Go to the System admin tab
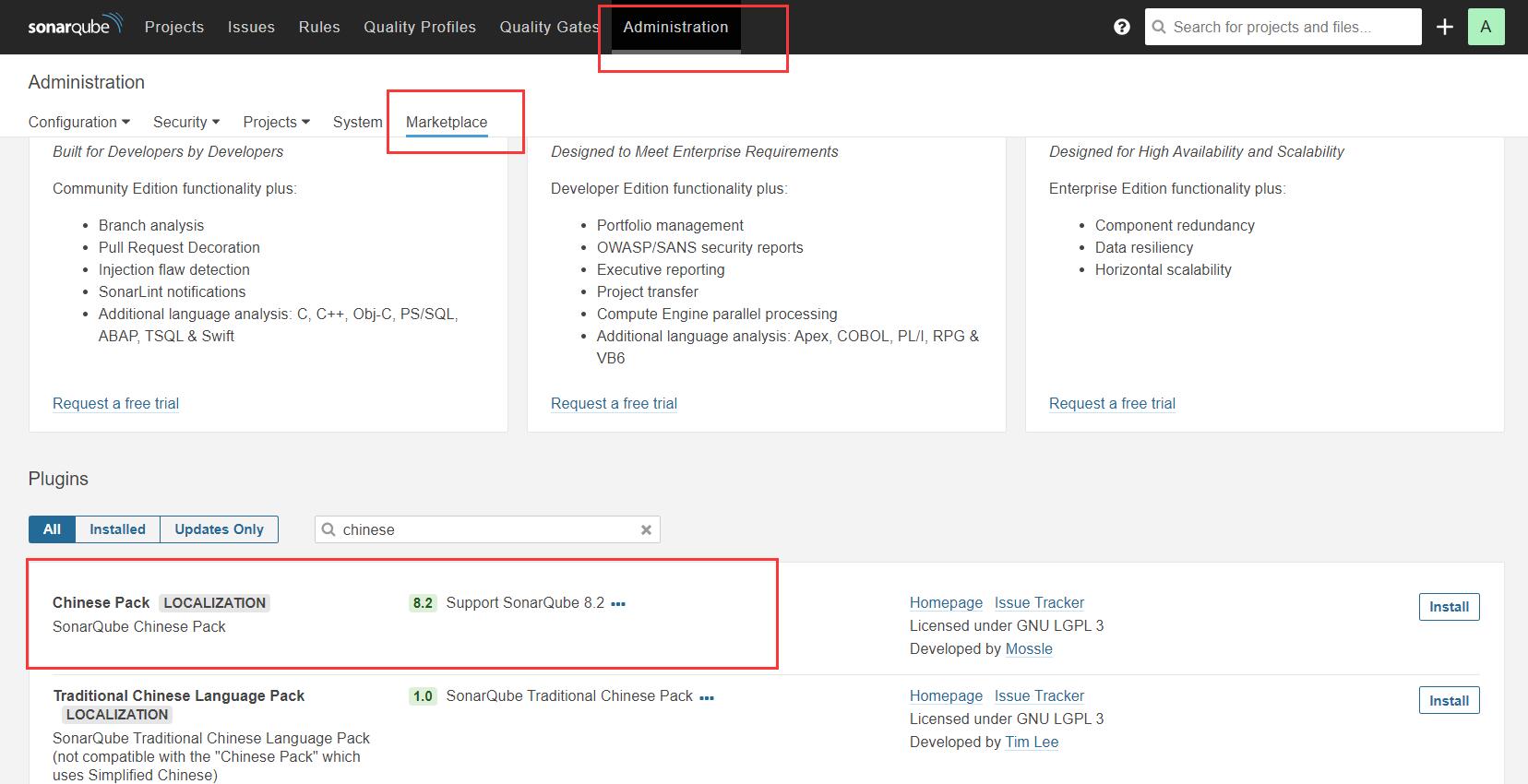Viewport: 1528px width, 784px height. click(358, 122)
